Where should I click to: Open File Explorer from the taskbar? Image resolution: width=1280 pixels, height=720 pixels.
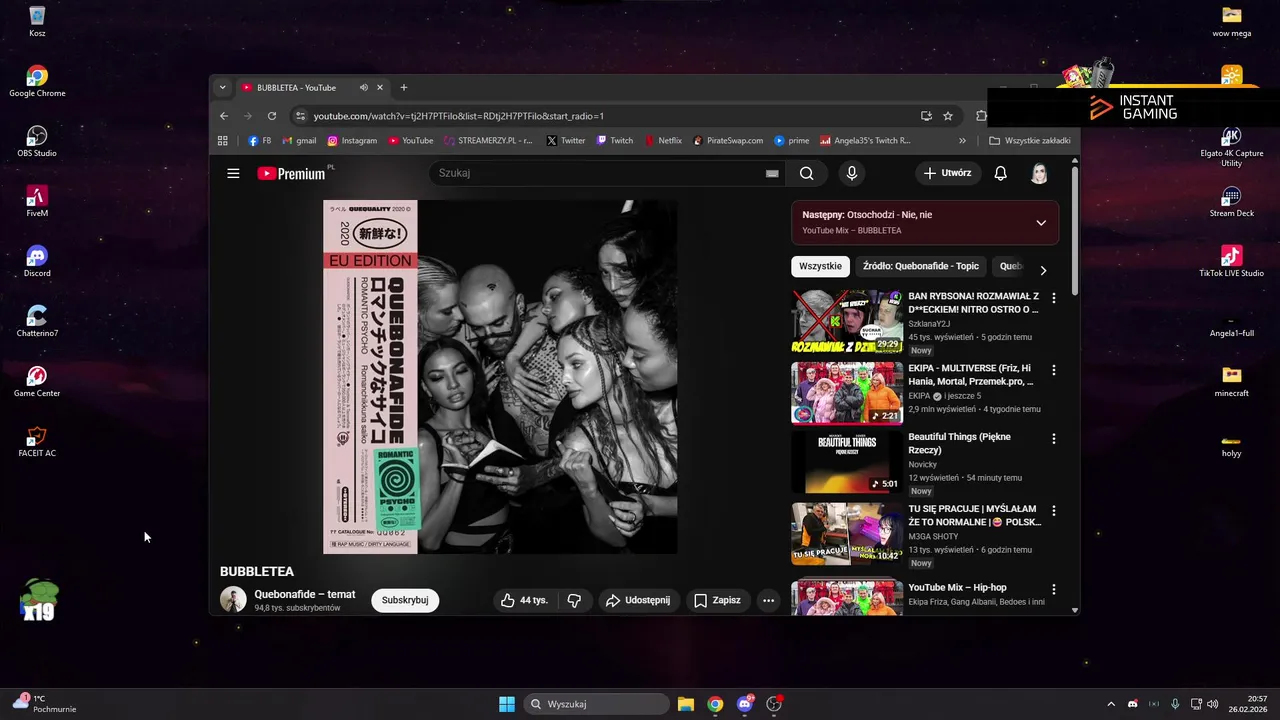click(x=686, y=704)
